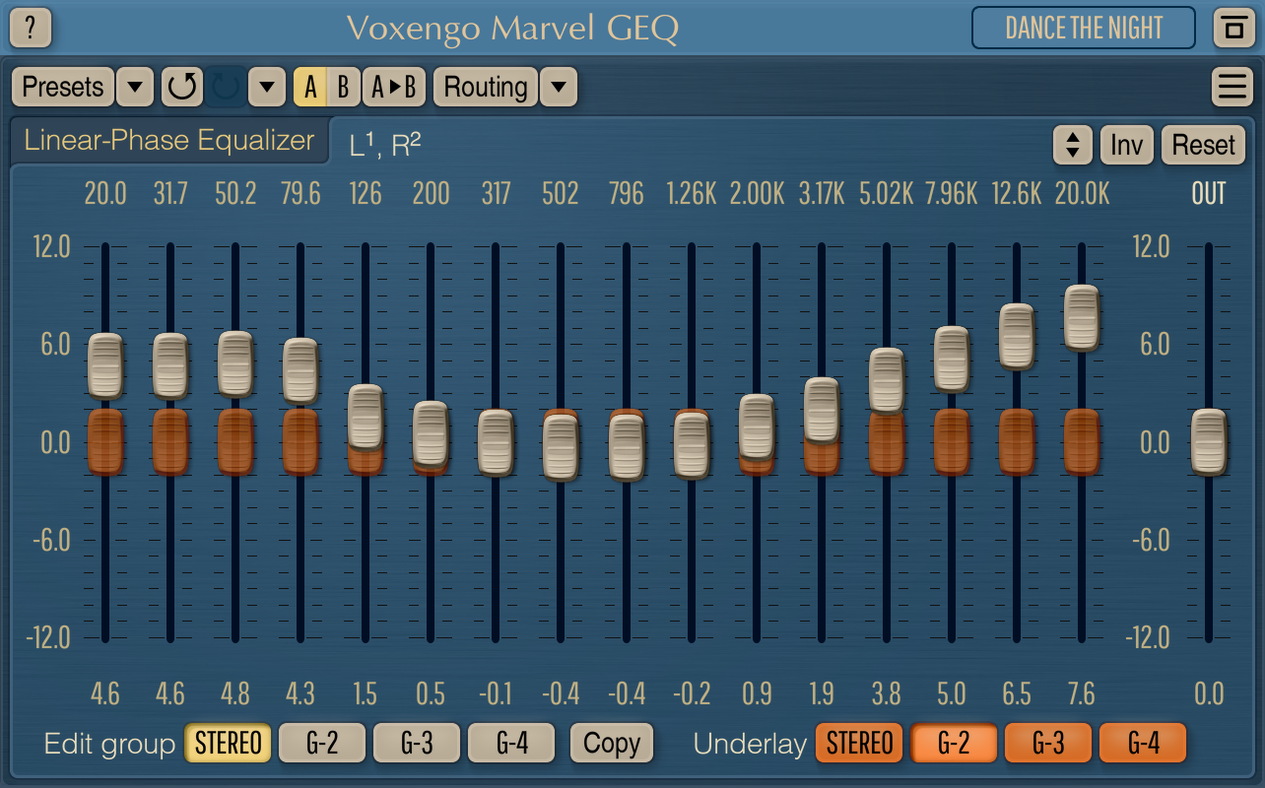Viewport: 1265px width, 788px height.
Task: Open the Linear-Phase Equalizer tab
Action: point(169,141)
